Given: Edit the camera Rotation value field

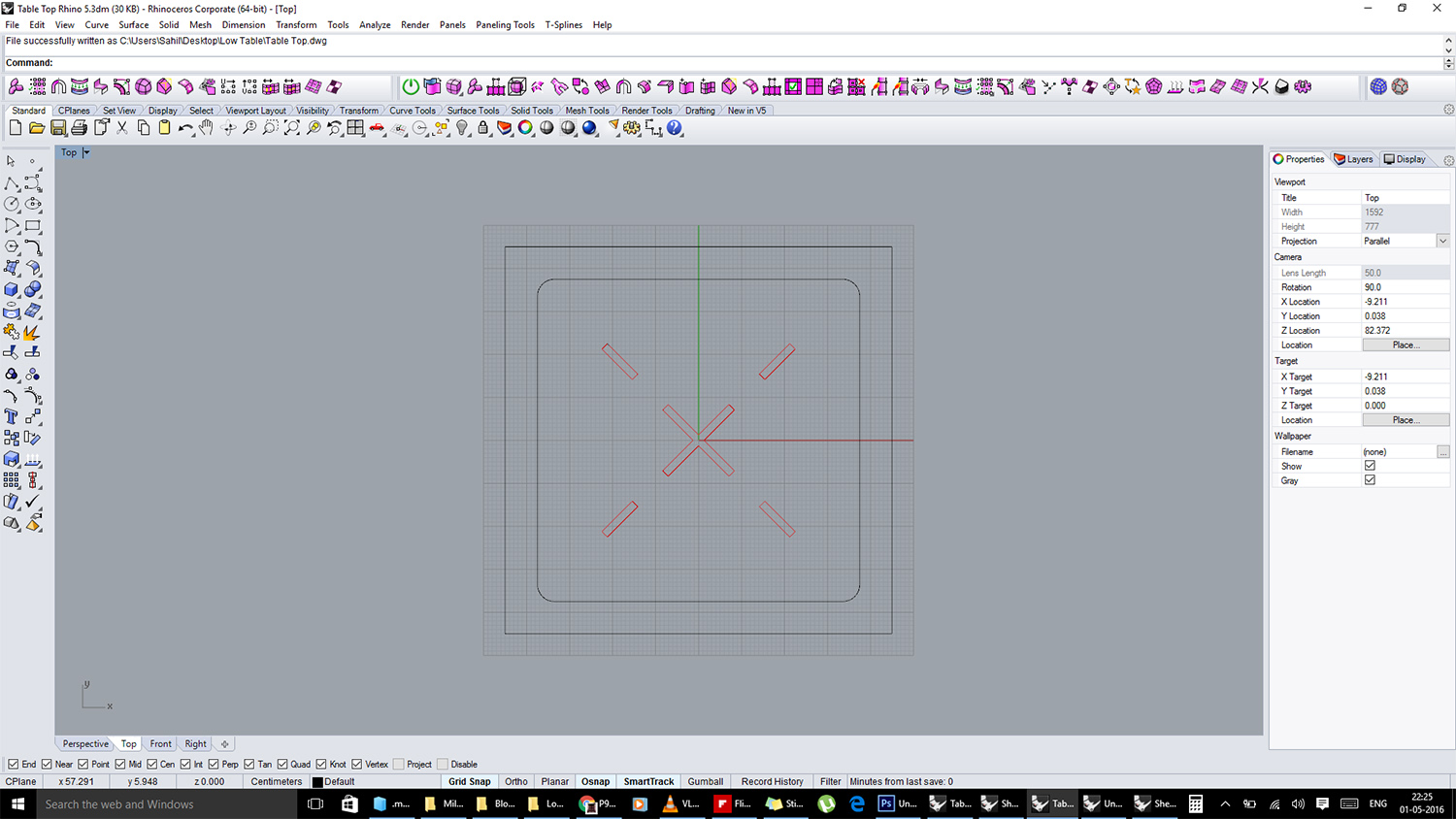Looking at the screenshot, I should point(1406,287).
